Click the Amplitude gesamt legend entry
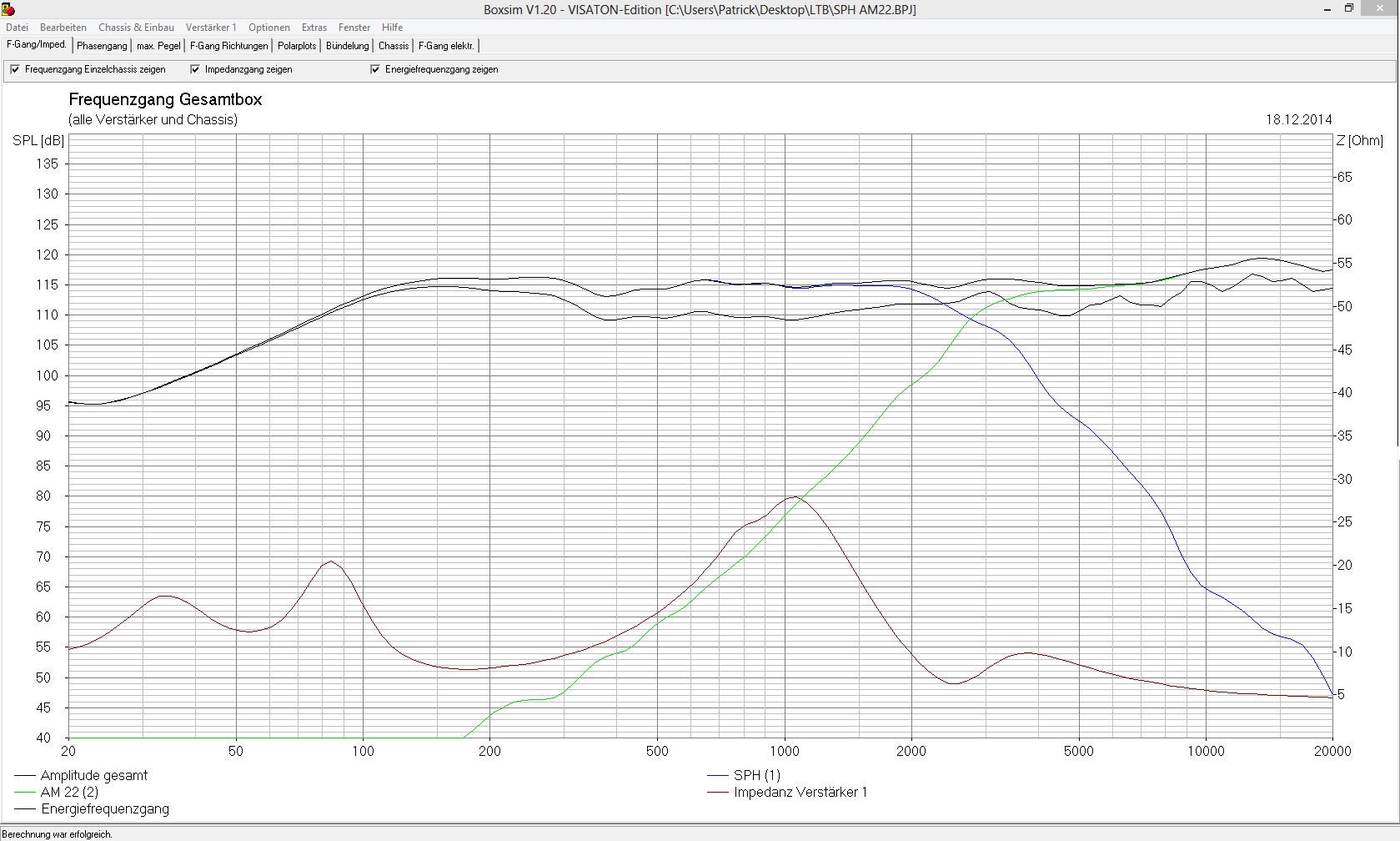Image resolution: width=1400 pixels, height=841 pixels. point(93,775)
